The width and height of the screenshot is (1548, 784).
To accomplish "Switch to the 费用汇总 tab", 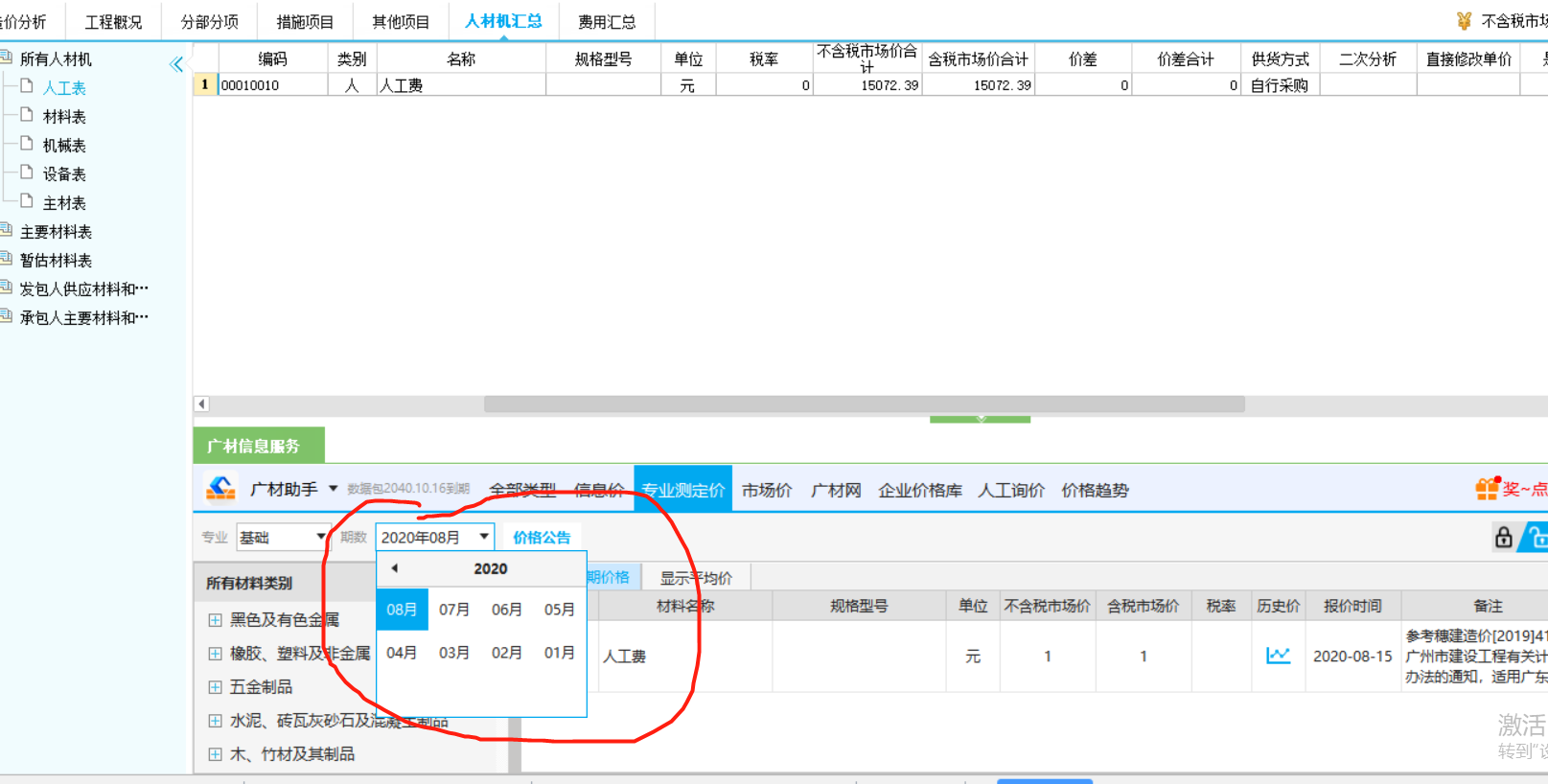I will click(606, 21).
